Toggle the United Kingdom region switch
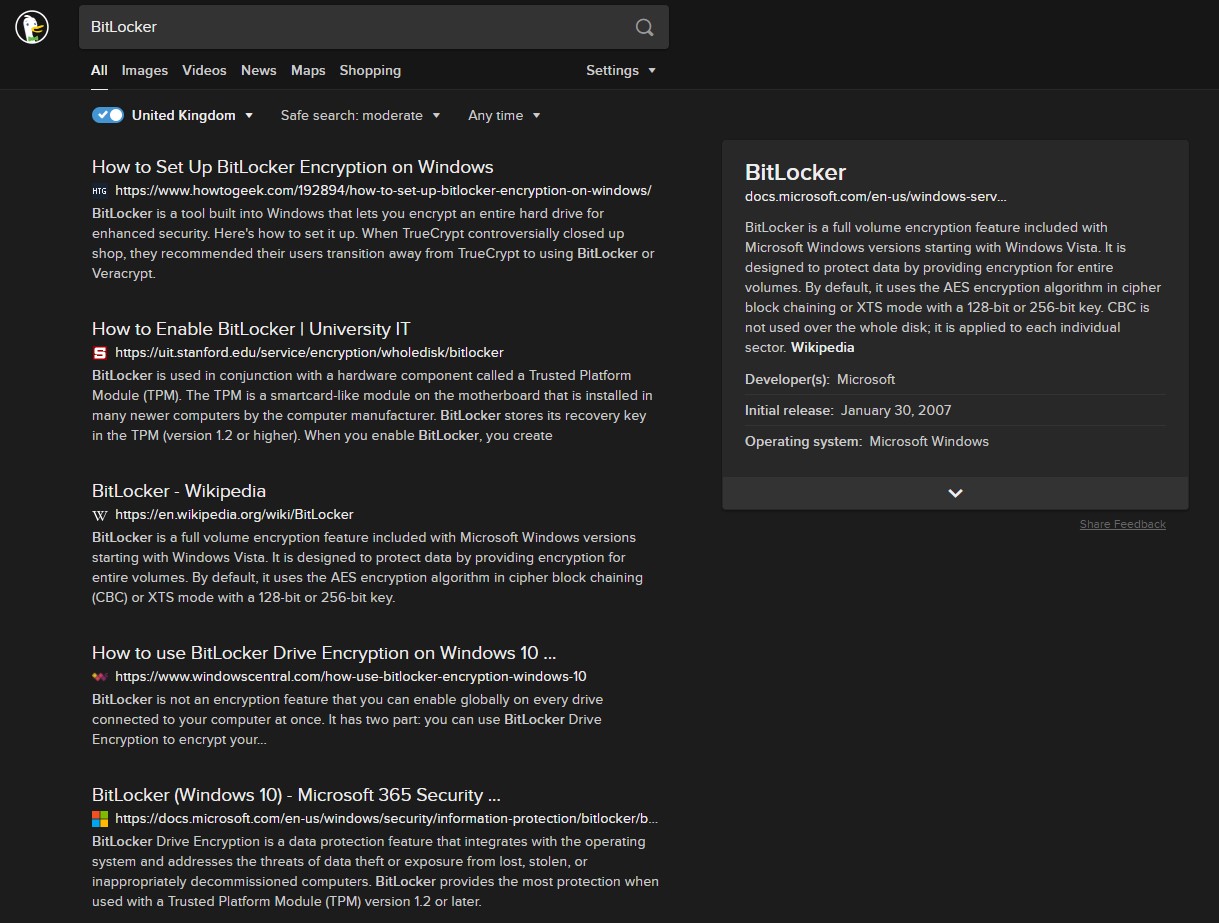The width and height of the screenshot is (1219, 923). [108, 115]
